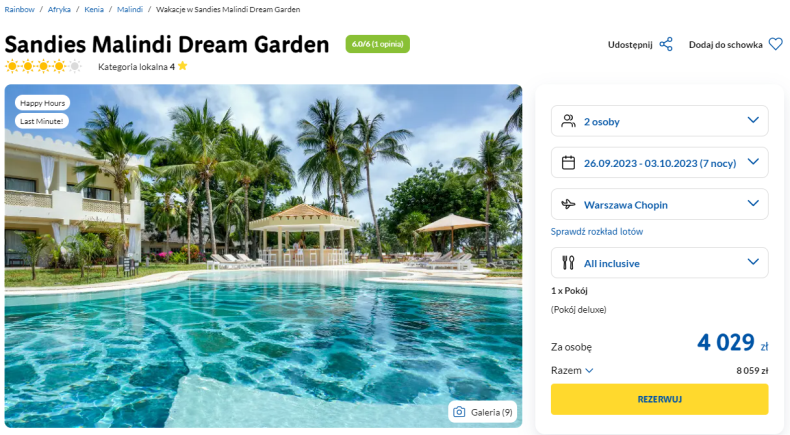
Task: Click the camera icon in the Galeria button
Action: click(459, 412)
